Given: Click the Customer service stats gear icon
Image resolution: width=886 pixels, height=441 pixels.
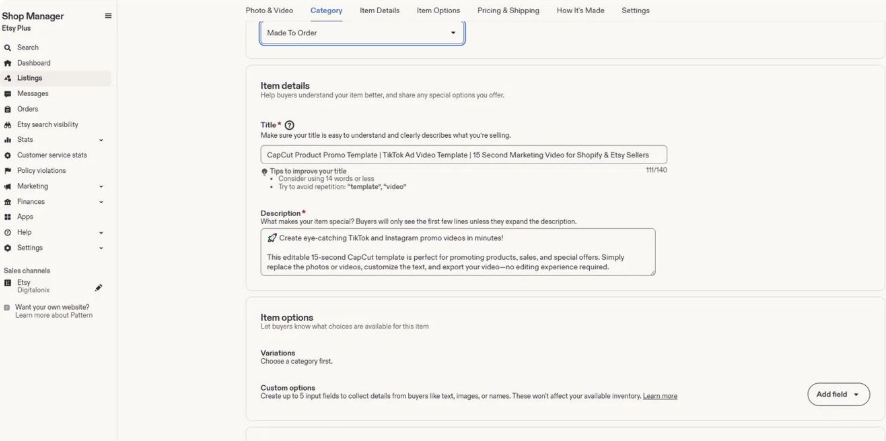Looking at the screenshot, I should point(7,155).
